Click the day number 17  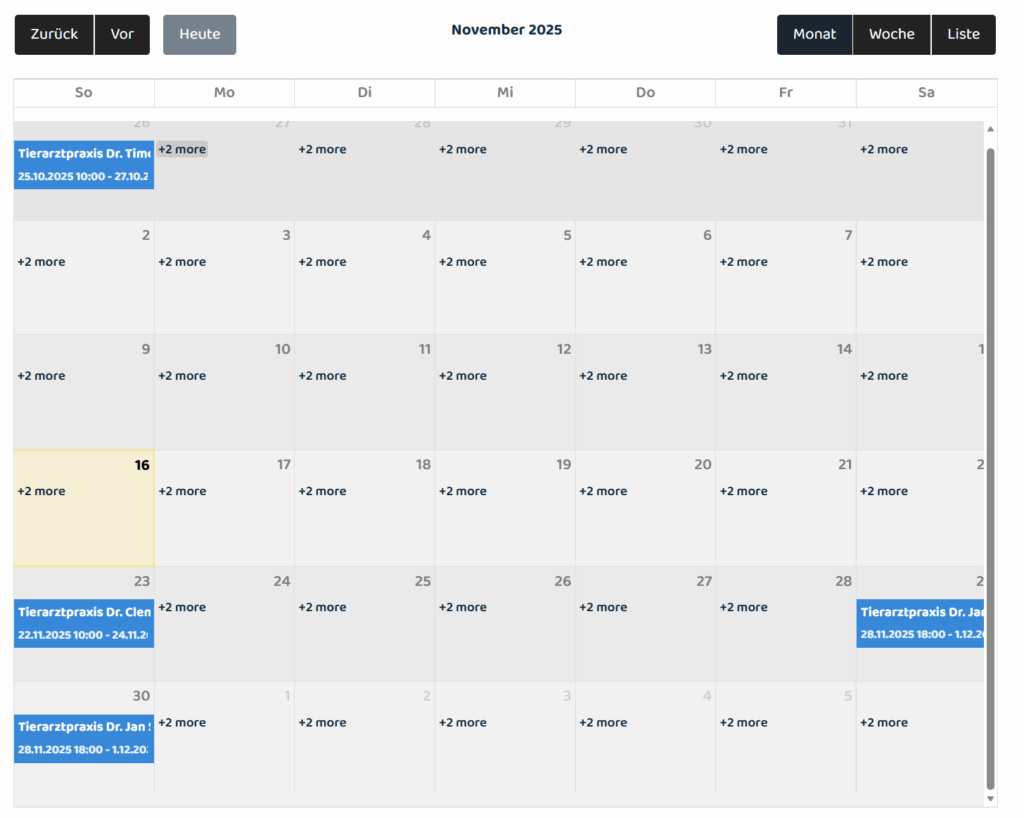click(x=283, y=464)
